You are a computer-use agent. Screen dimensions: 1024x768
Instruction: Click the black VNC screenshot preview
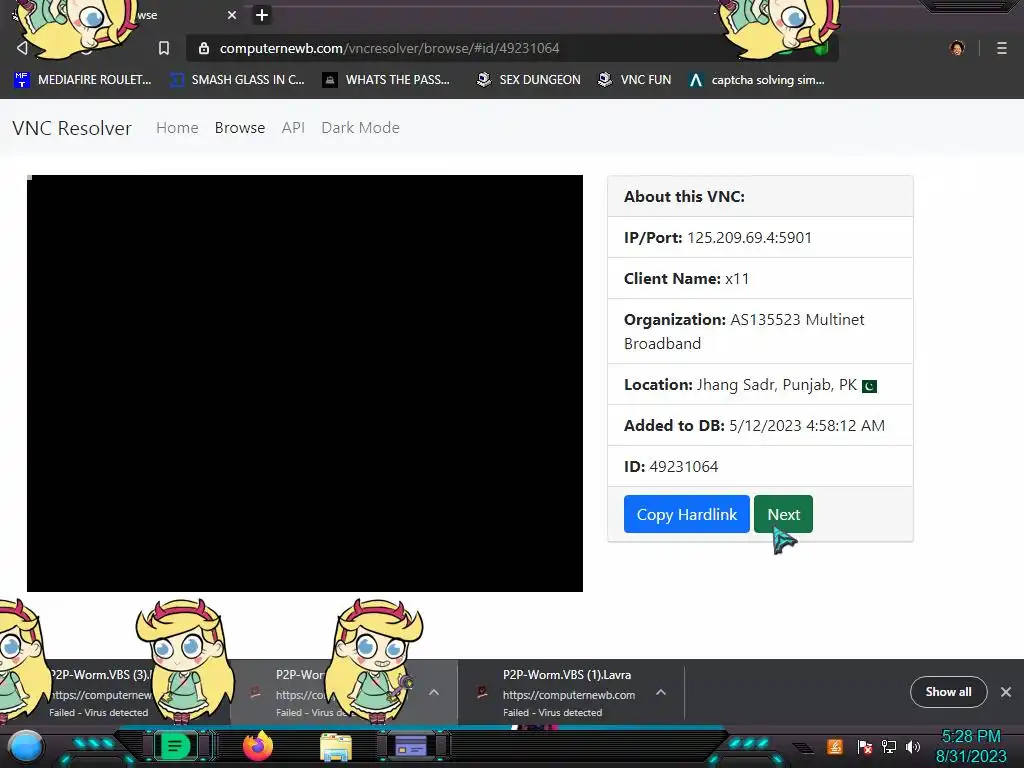pyautogui.click(x=305, y=383)
